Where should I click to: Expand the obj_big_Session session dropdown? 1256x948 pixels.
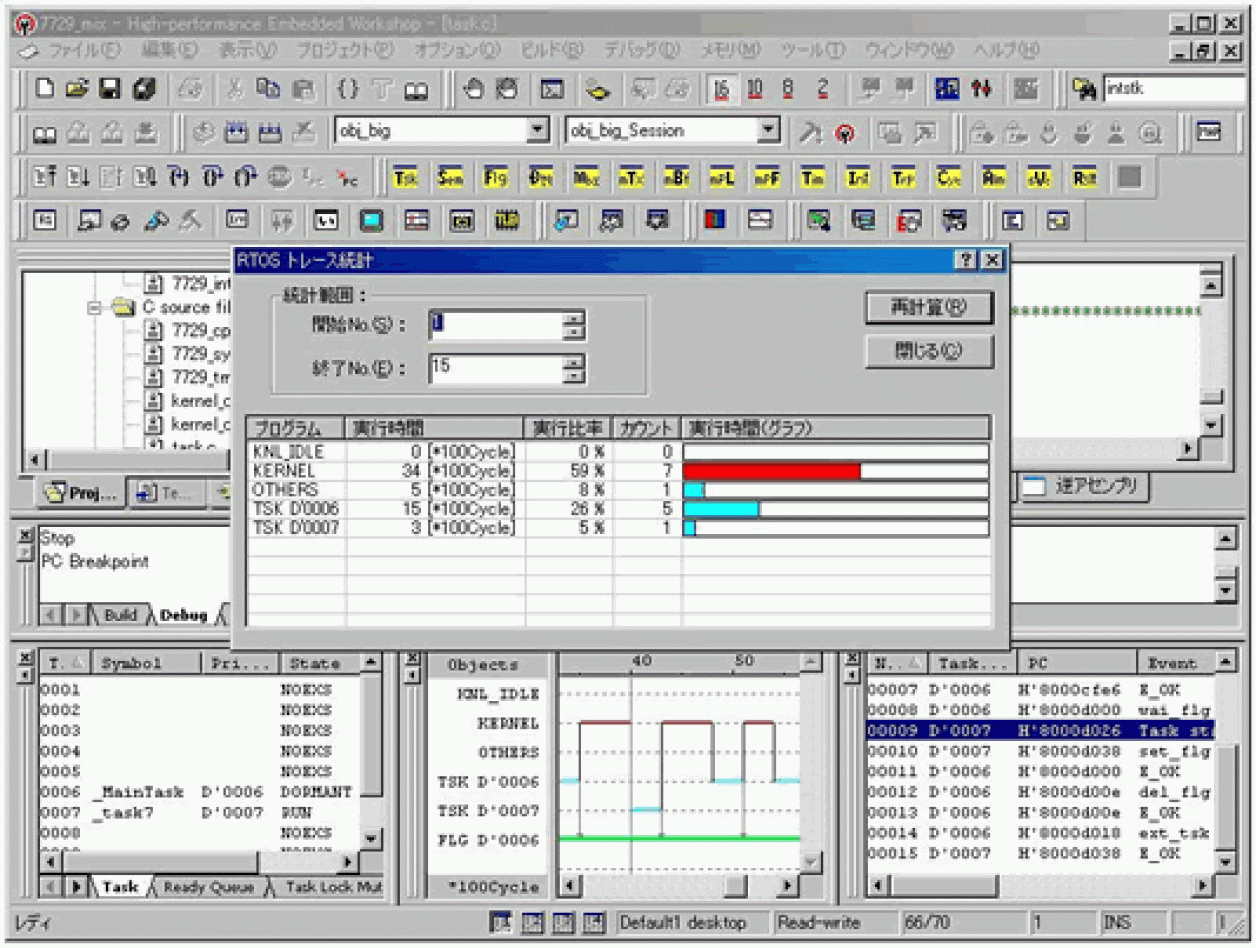pos(768,130)
